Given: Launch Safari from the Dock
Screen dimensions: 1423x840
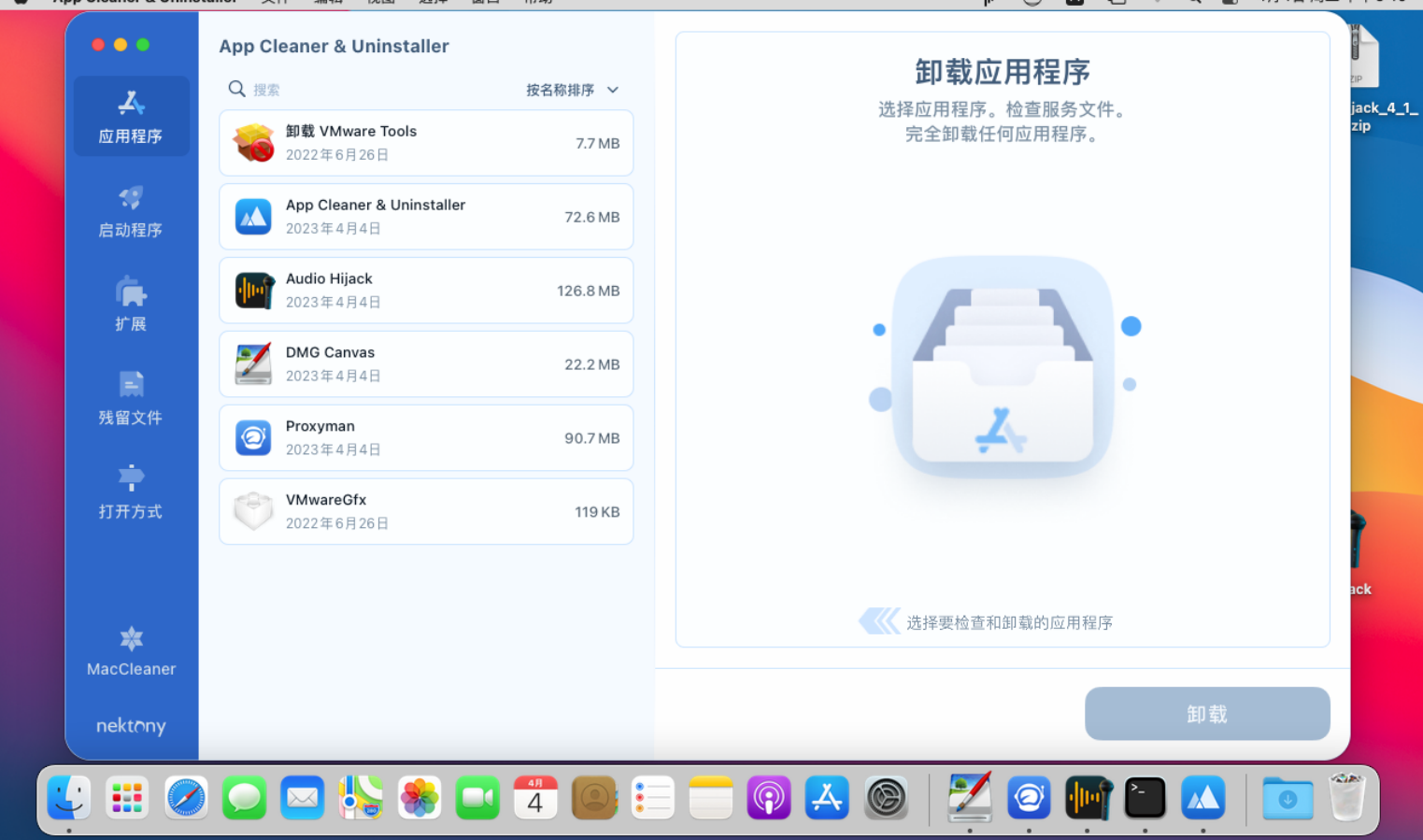Looking at the screenshot, I should point(186,798).
